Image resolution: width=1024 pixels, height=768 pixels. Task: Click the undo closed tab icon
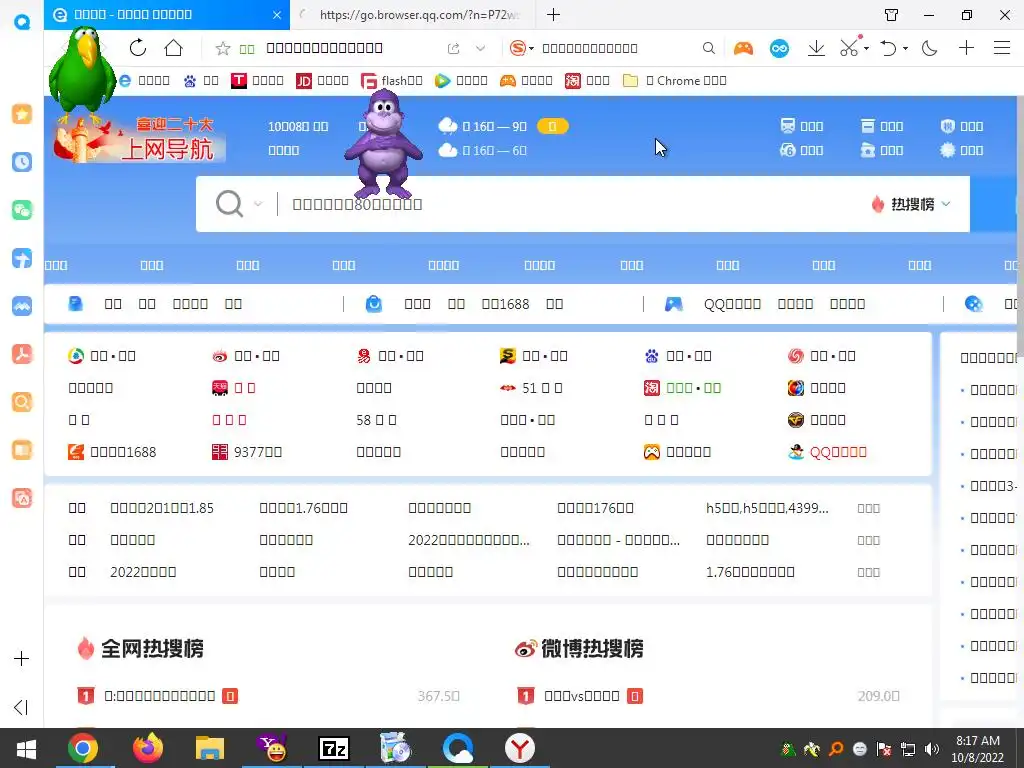click(x=888, y=48)
